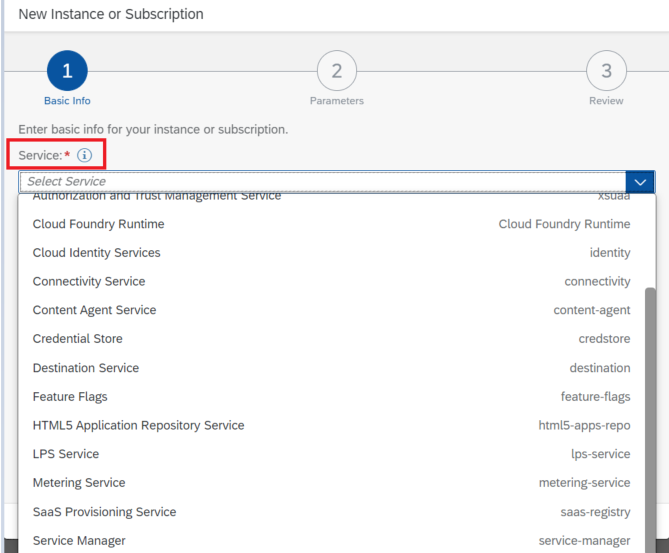The width and height of the screenshot is (669, 553).
Task: Choose Cloud Foundry Runtime from the list
Action: [x=332, y=224]
